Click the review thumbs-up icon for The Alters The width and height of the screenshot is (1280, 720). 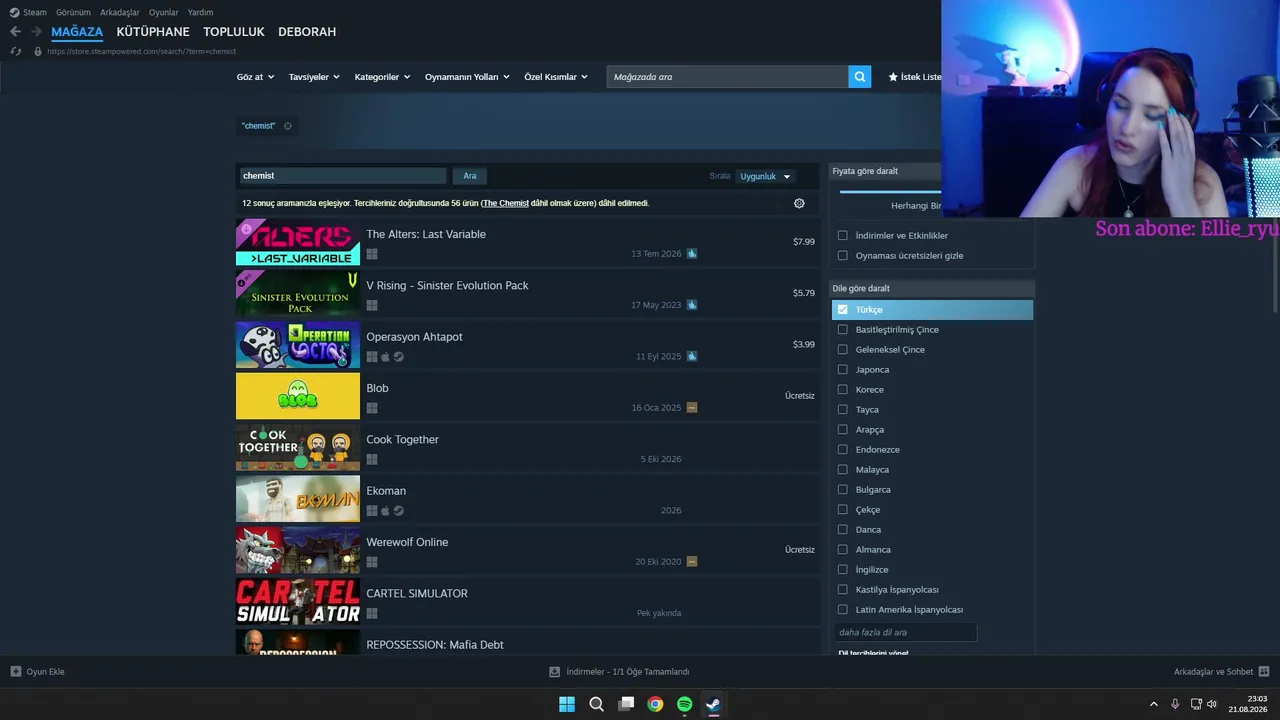pyautogui.click(x=692, y=254)
